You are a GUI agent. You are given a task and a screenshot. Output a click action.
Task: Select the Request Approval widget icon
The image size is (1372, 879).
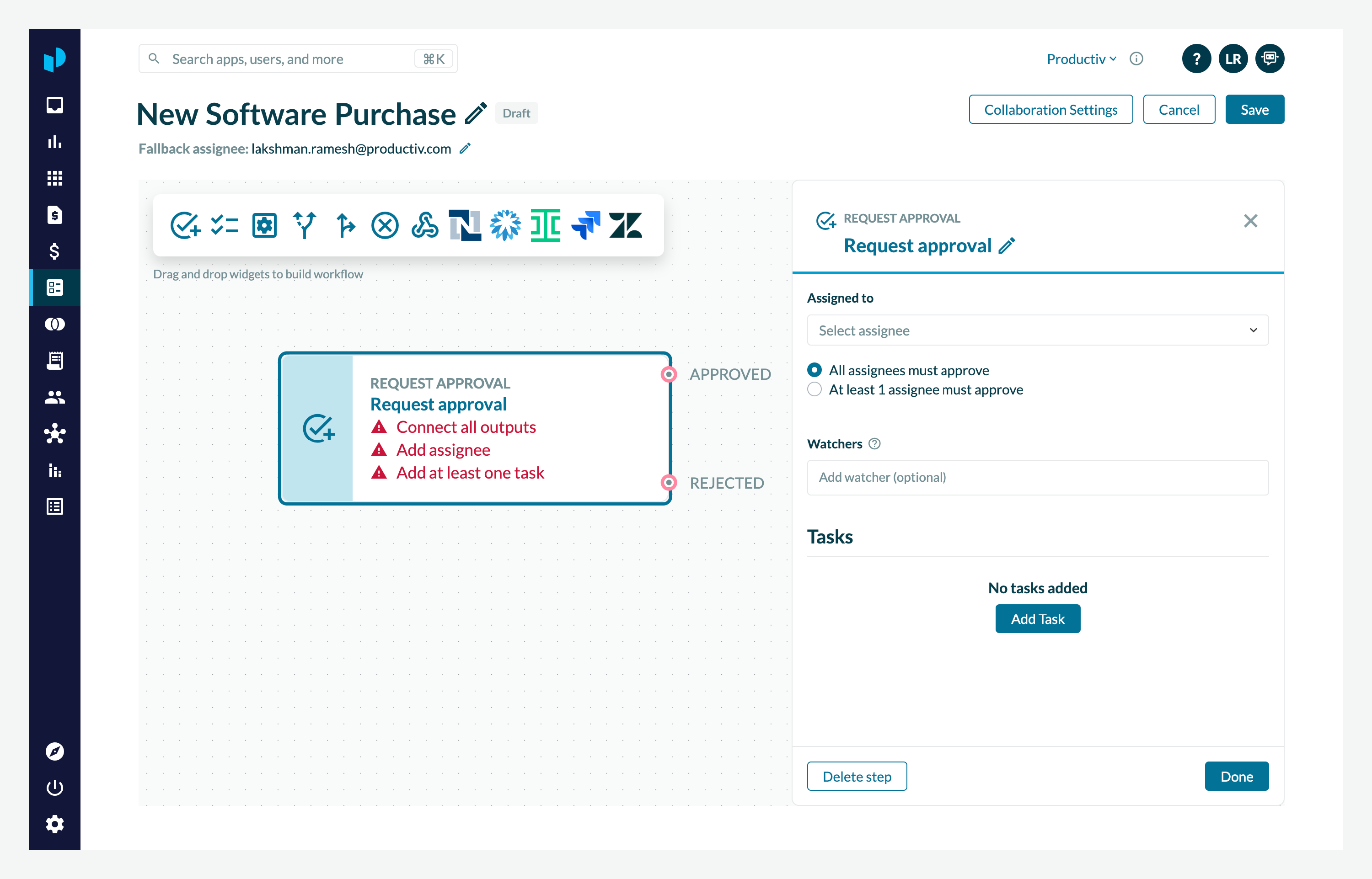point(186,225)
